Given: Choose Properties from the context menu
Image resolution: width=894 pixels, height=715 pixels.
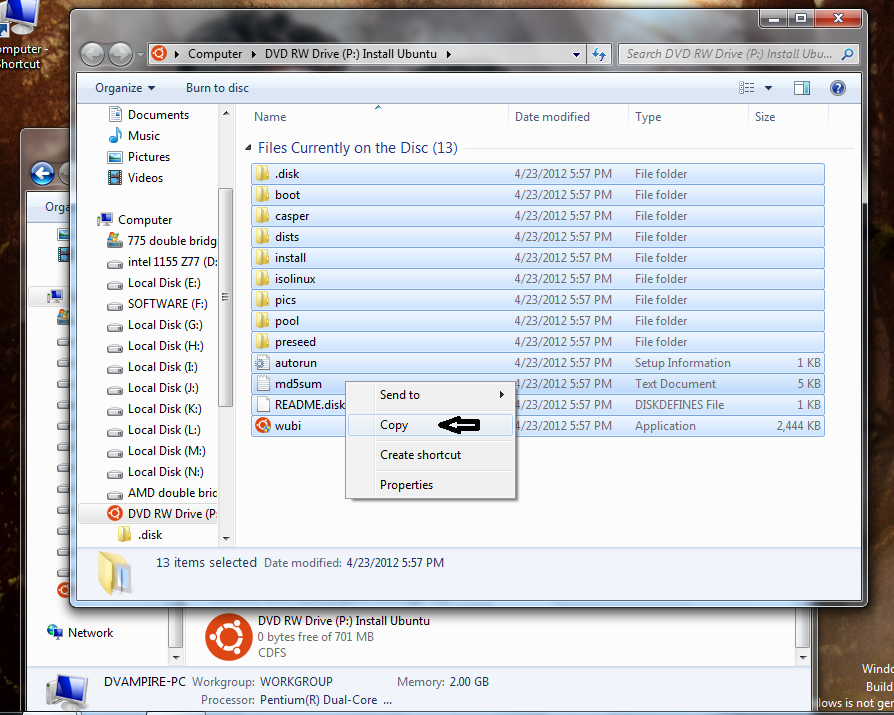Looking at the screenshot, I should pyautogui.click(x=430, y=485).
